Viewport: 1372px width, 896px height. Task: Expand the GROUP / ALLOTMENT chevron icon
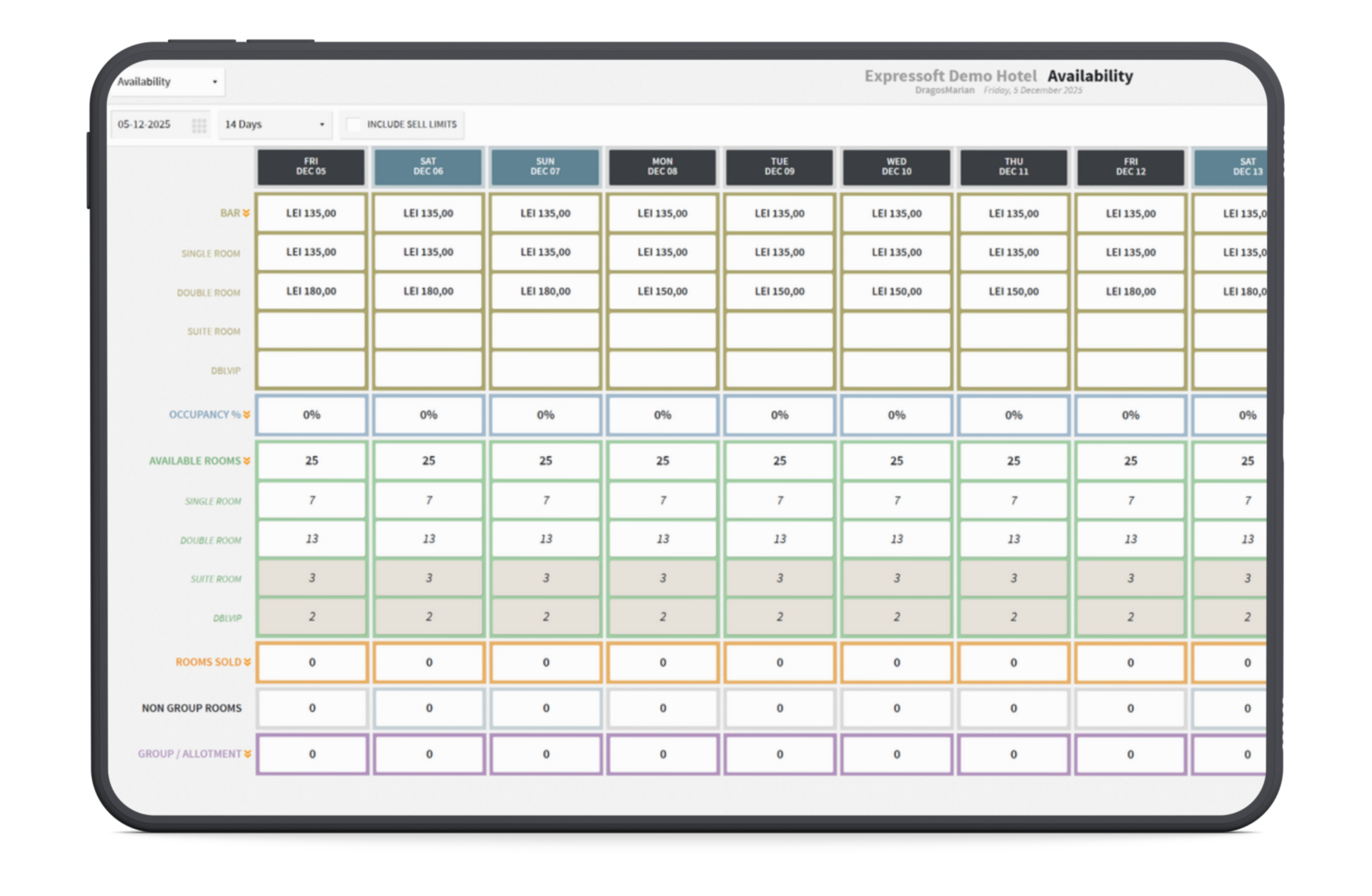coord(247,753)
